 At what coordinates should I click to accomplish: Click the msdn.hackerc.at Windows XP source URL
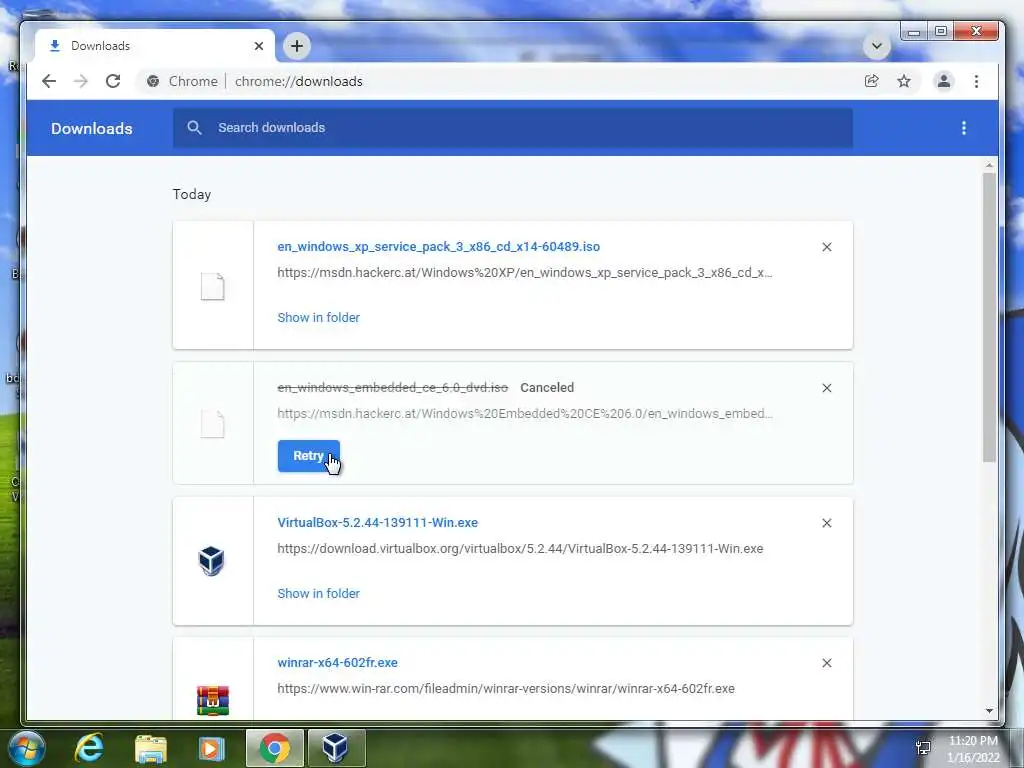525,273
